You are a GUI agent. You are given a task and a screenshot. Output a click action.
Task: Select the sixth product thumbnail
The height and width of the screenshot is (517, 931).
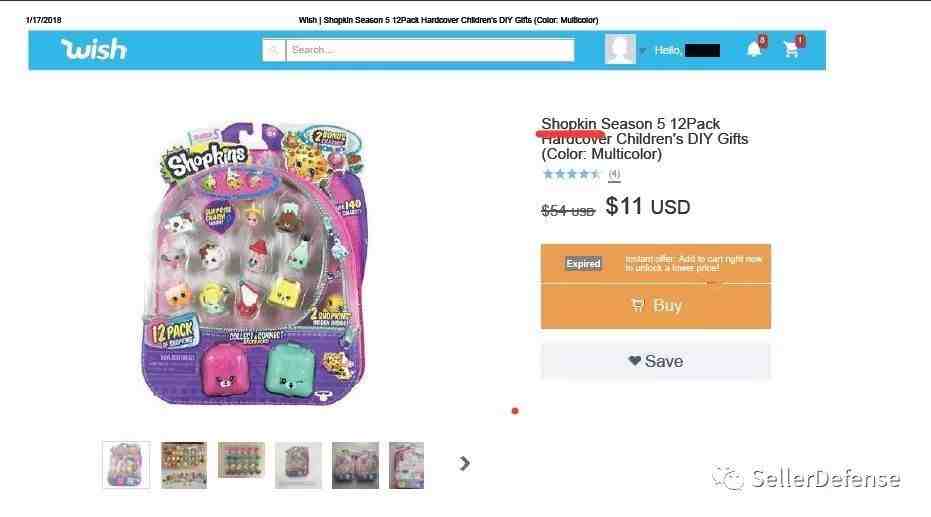(x=407, y=465)
